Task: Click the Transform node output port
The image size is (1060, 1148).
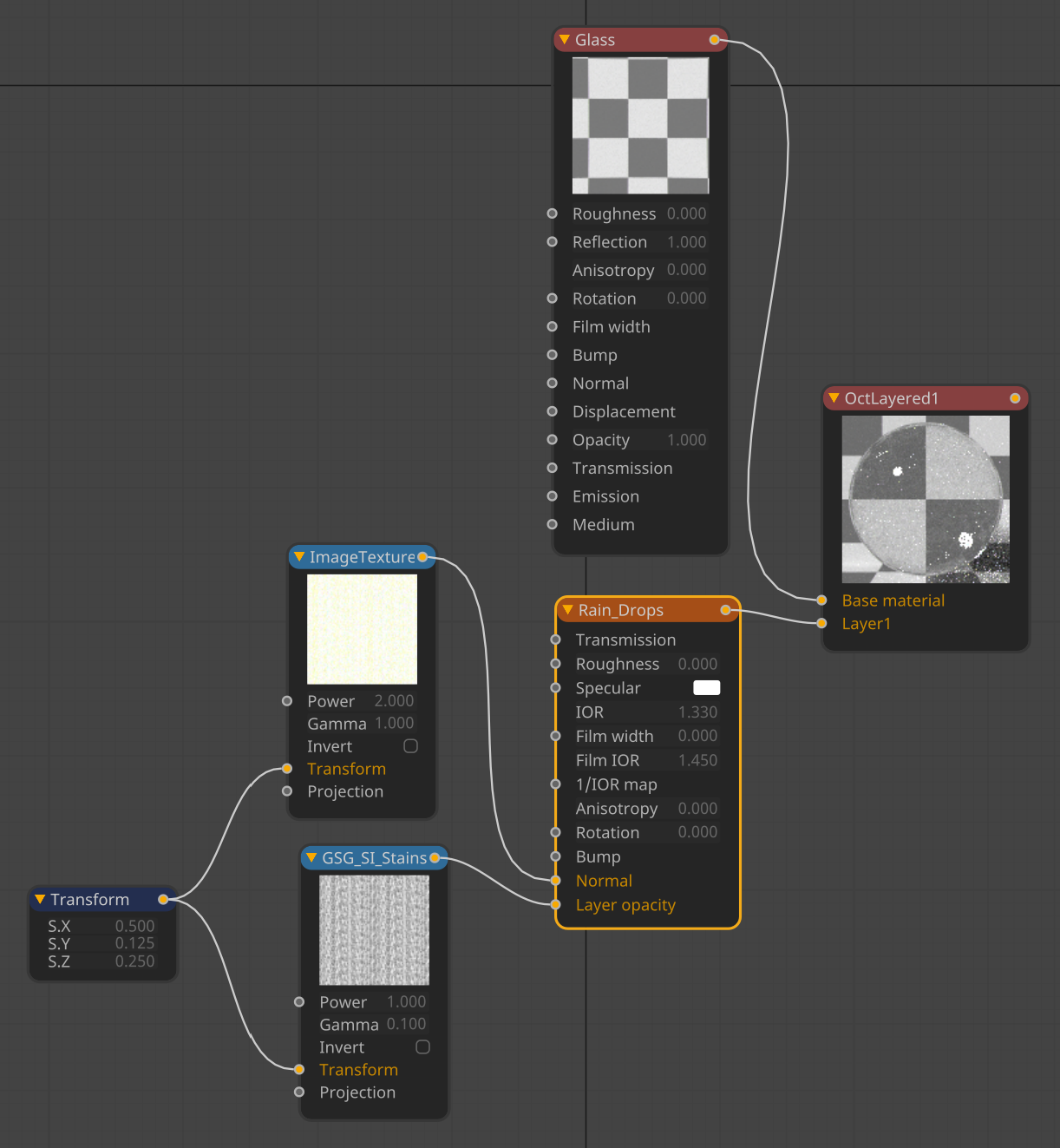Action: tap(162, 899)
